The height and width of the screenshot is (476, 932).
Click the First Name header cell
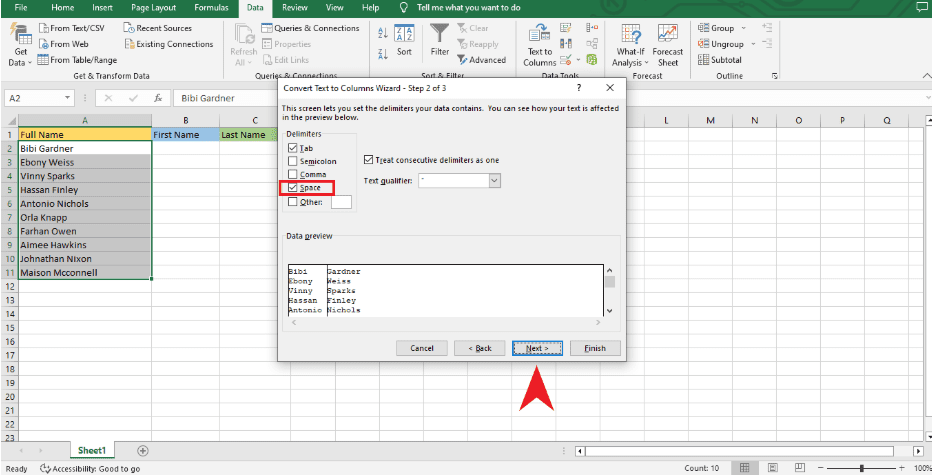185,135
